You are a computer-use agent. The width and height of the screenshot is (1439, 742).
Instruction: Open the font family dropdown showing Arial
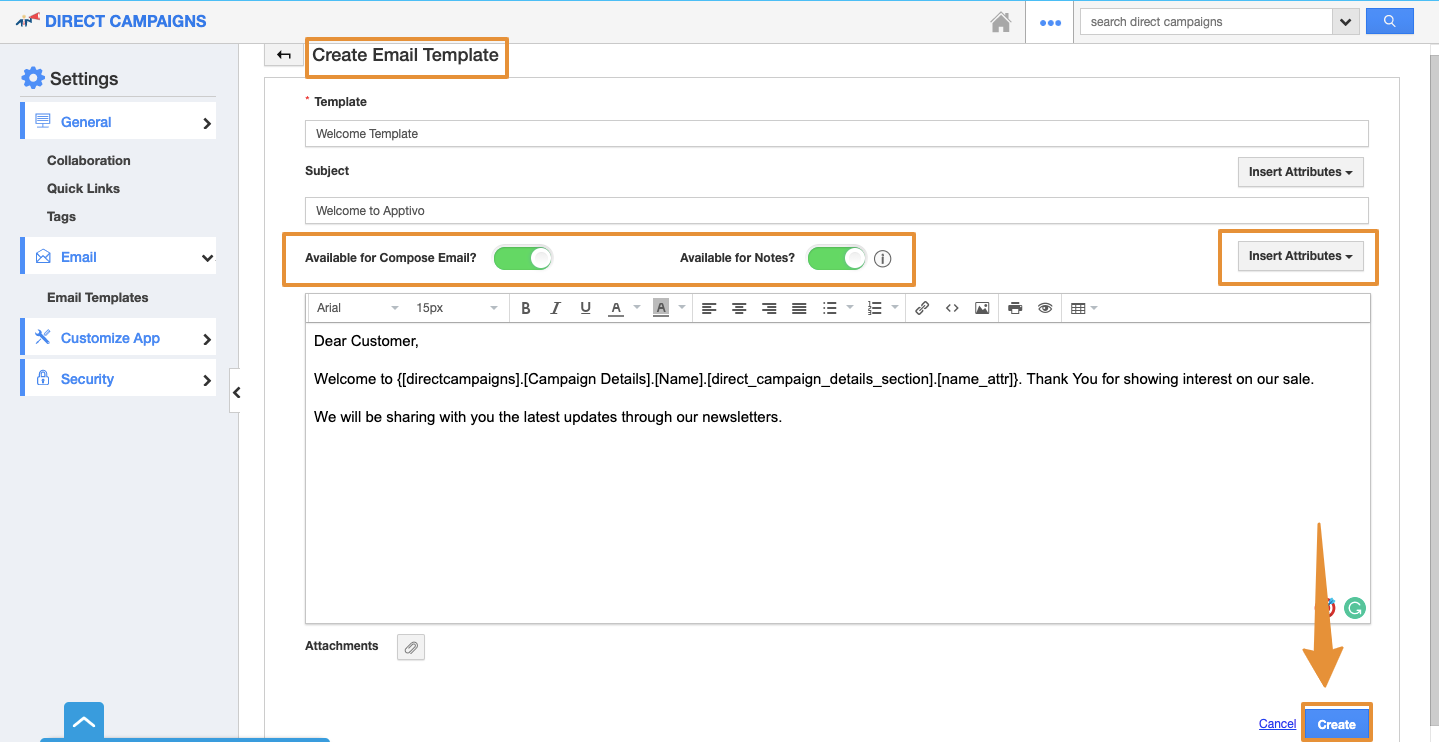pos(356,307)
